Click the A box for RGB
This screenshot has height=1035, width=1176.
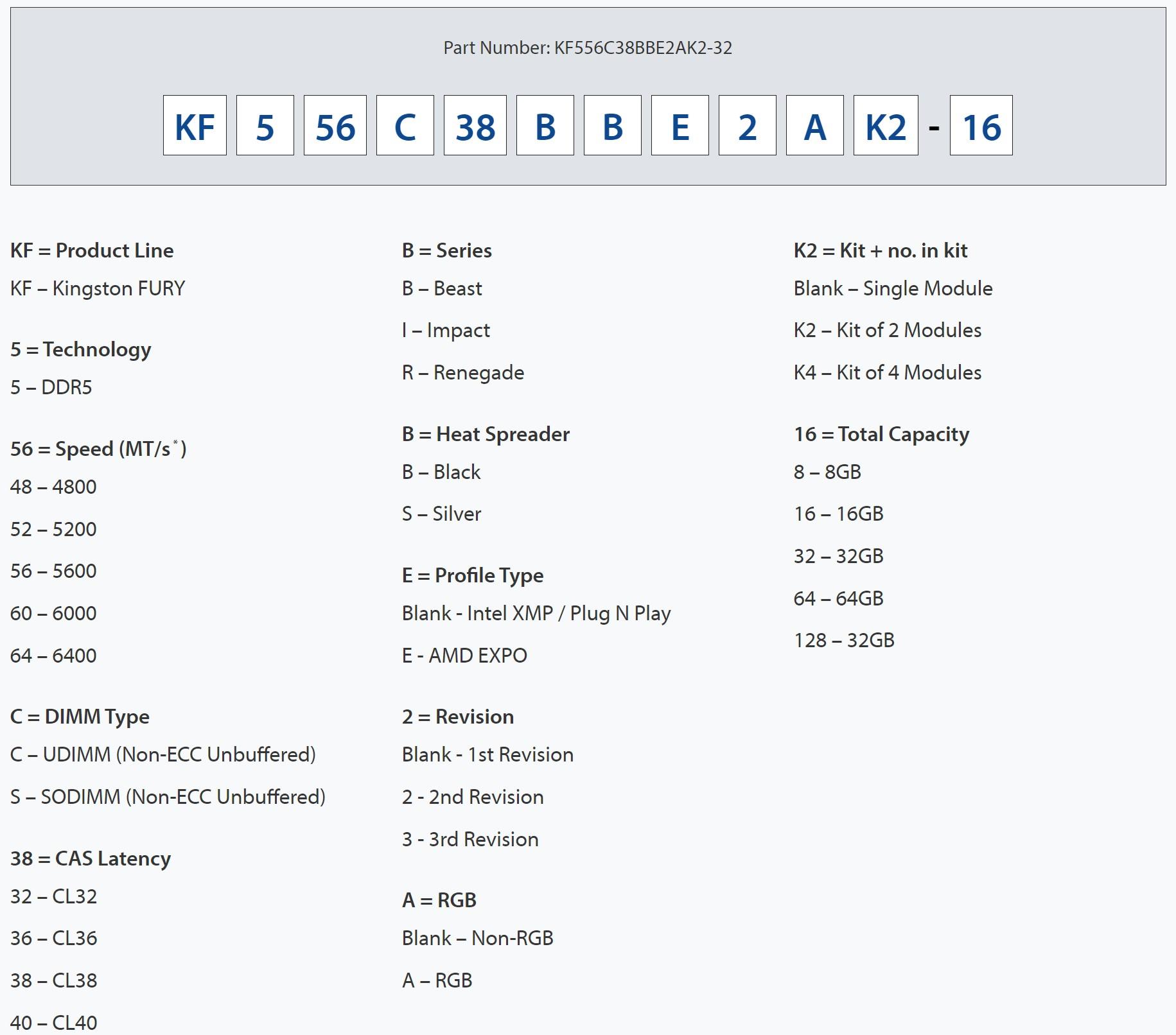[x=814, y=126]
